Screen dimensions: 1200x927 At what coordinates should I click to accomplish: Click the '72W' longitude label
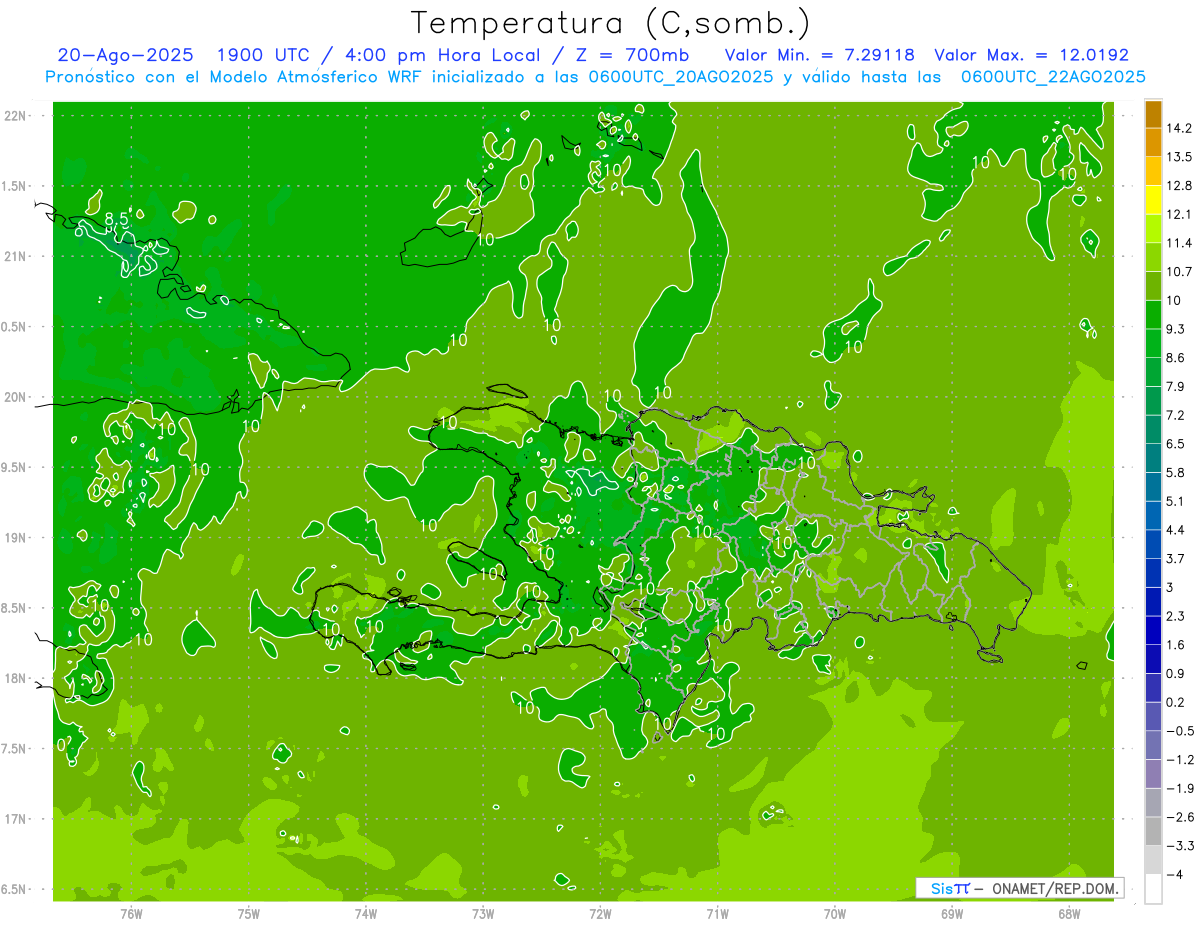(x=600, y=913)
